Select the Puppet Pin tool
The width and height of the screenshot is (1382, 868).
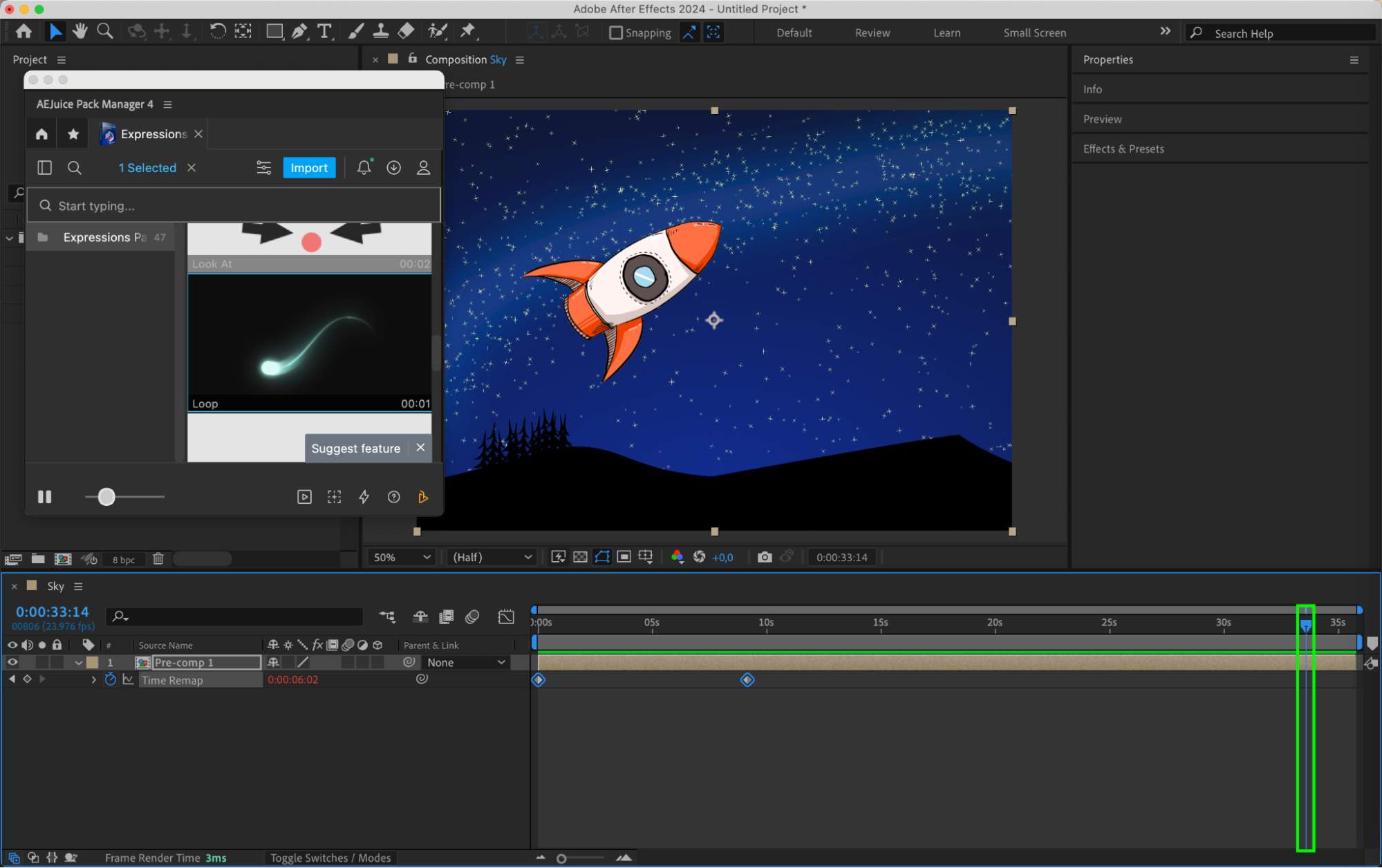point(468,31)
